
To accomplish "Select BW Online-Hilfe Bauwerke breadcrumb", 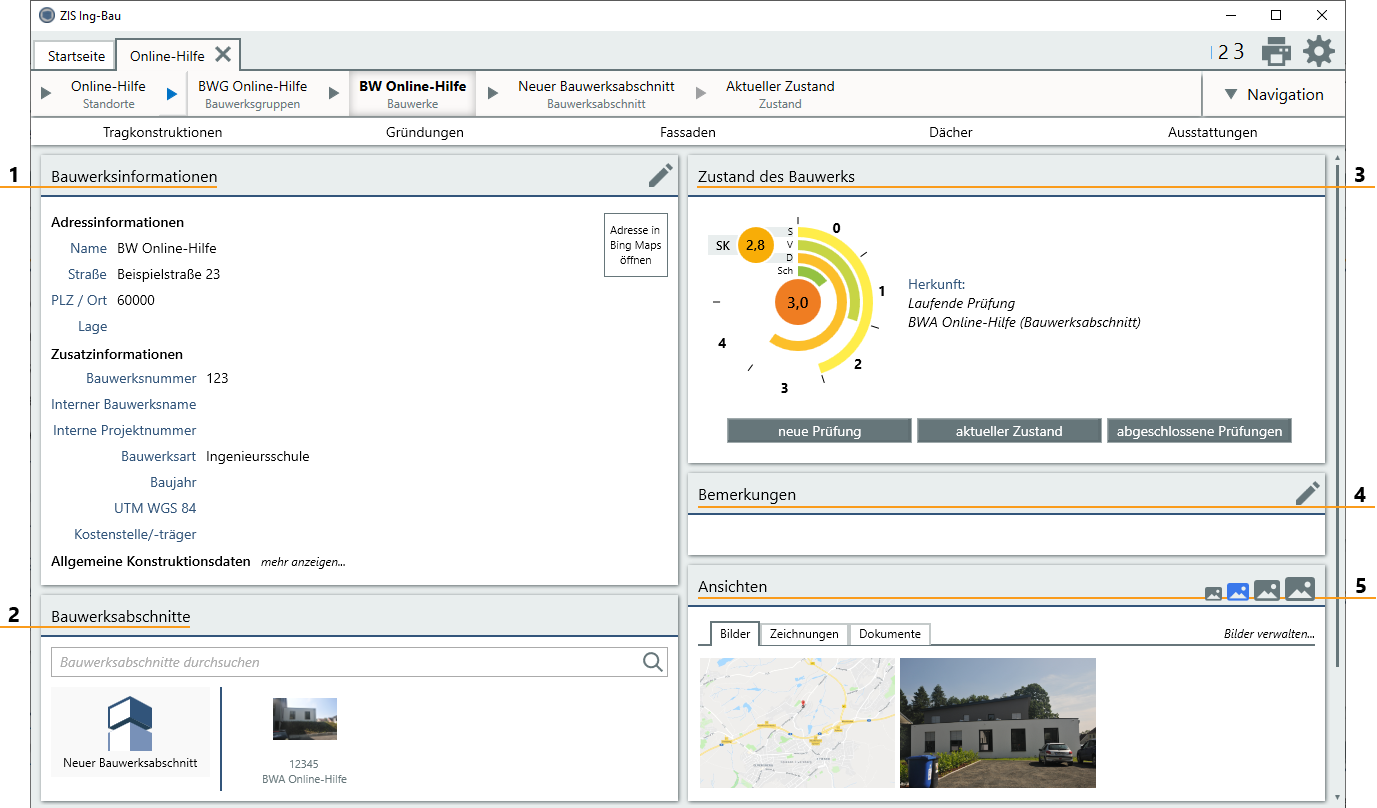I will (412, 94).
